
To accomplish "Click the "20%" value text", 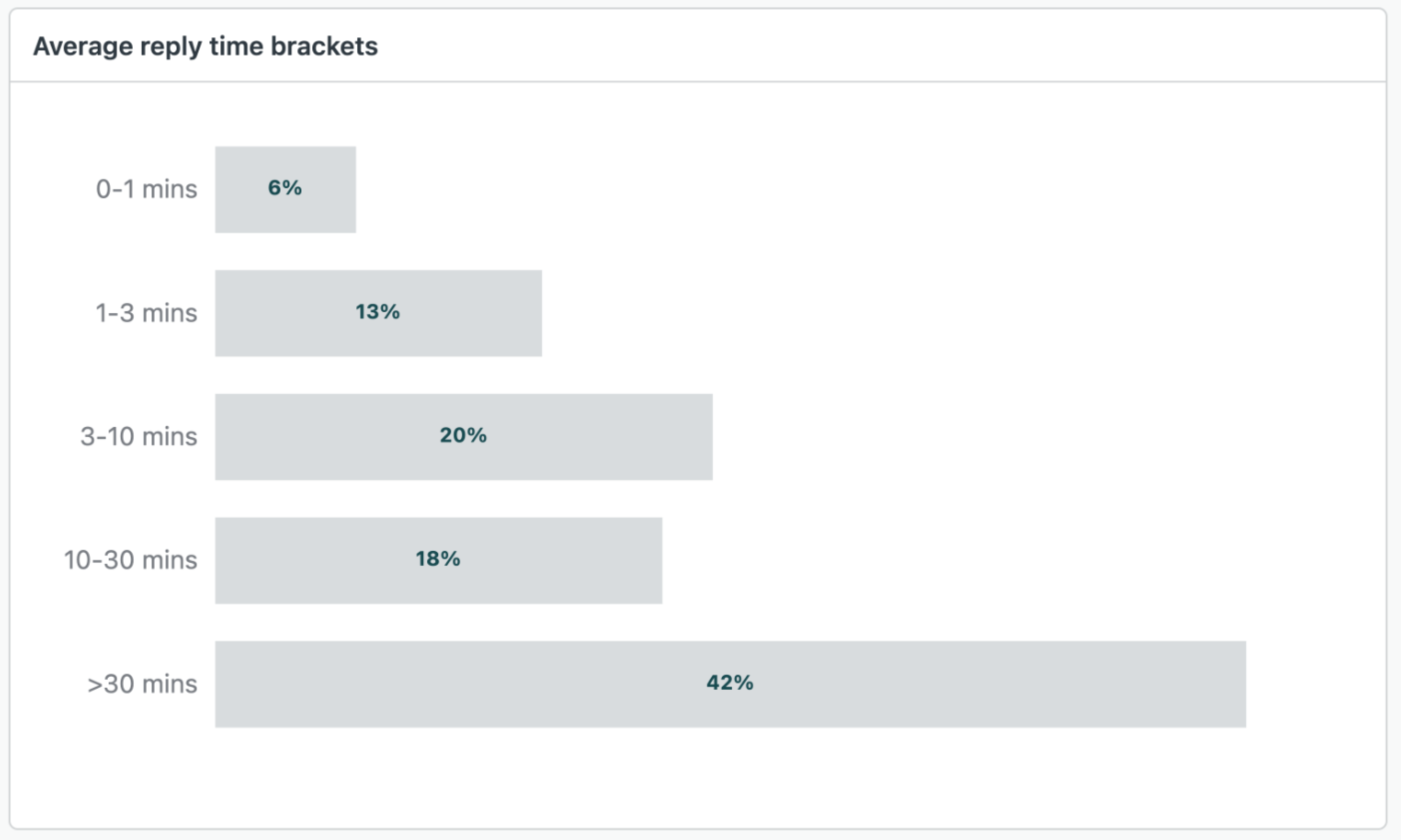I will (x=463, y=435).
